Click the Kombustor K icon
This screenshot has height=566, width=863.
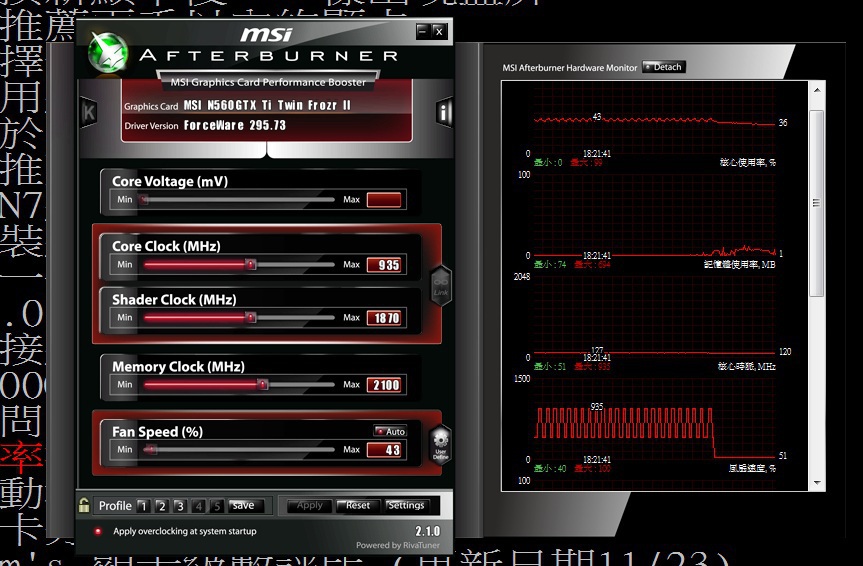[89, 112]
